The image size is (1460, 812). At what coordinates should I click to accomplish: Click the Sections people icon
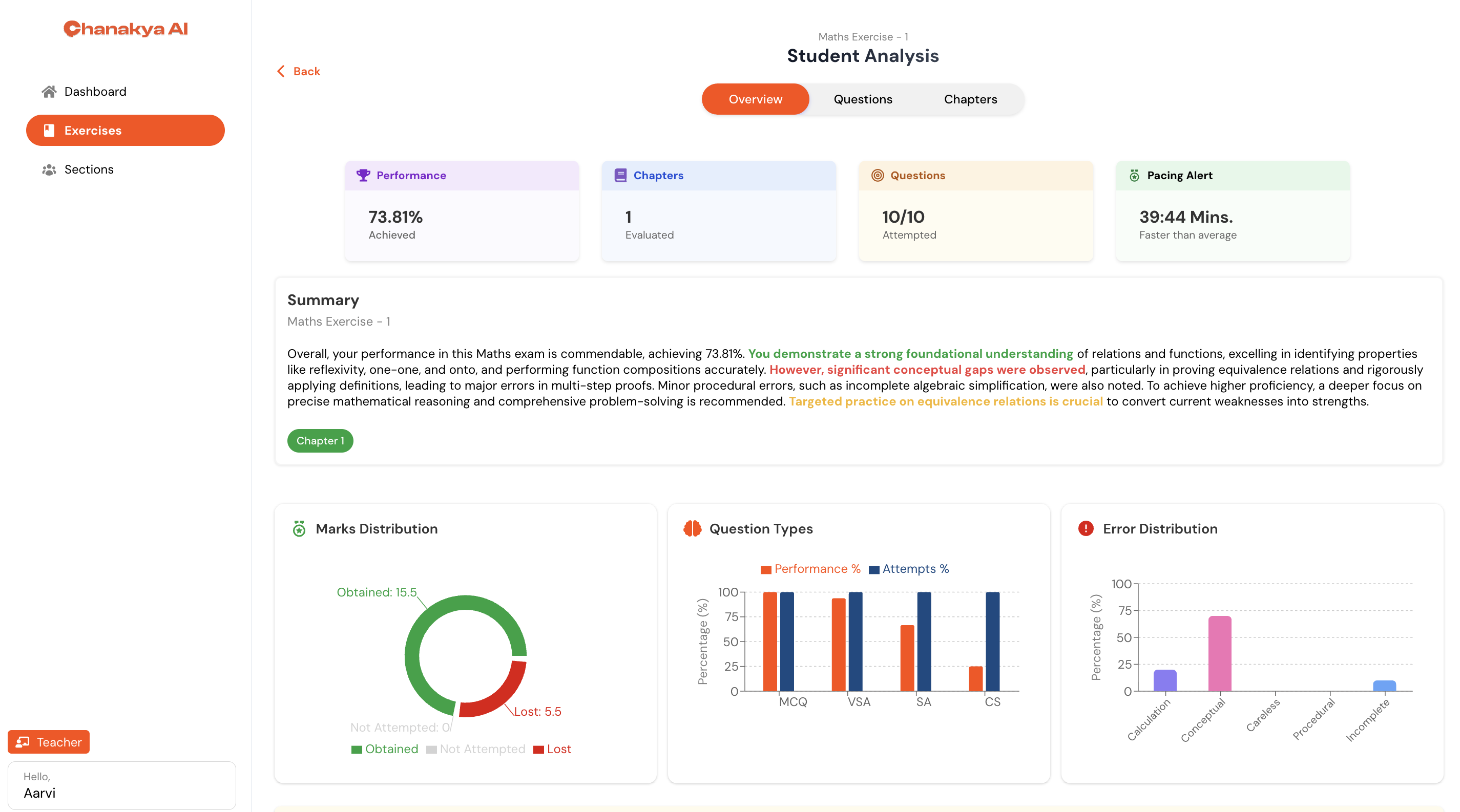pos(49,169)
